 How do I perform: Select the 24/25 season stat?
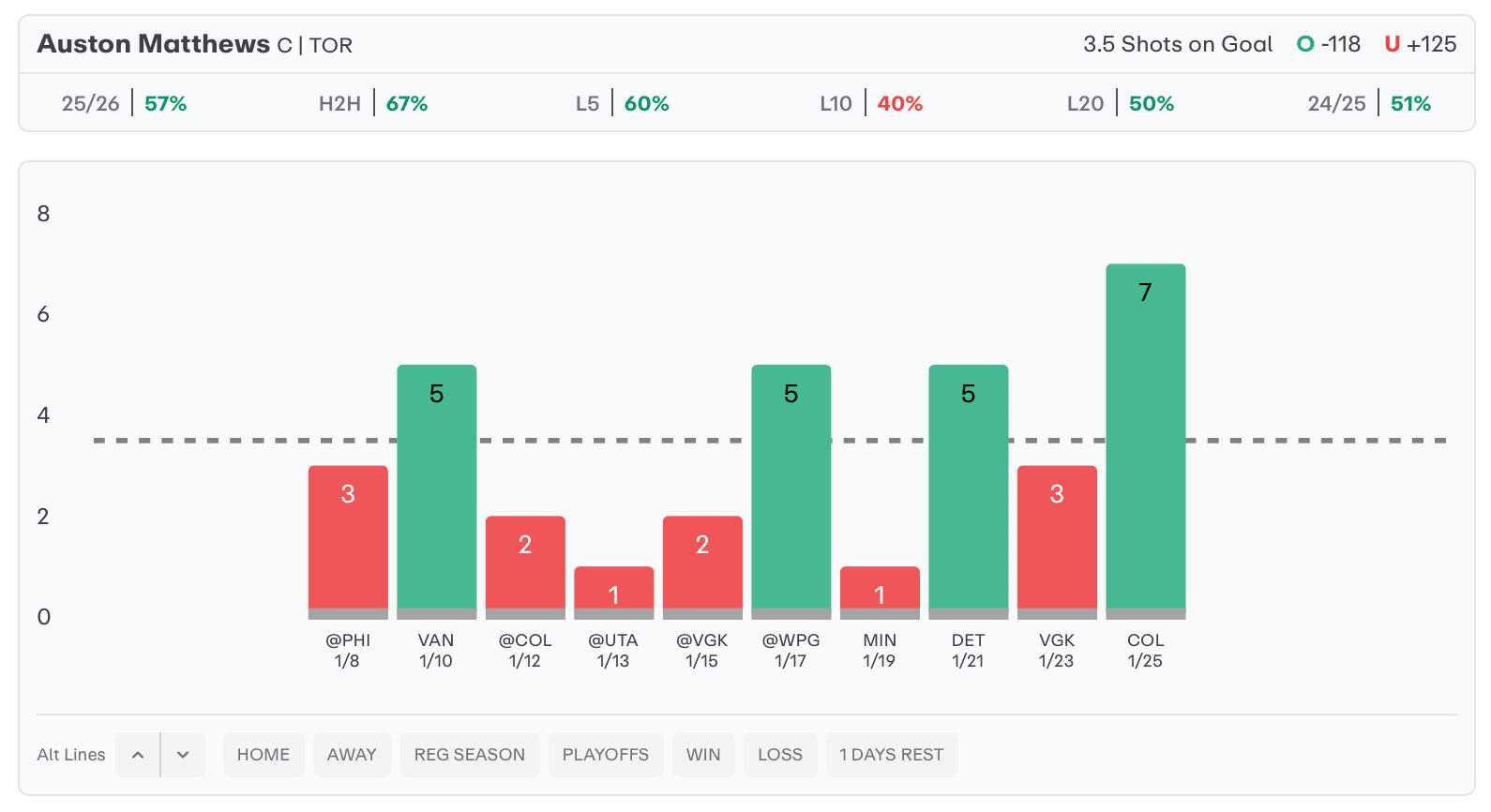pos(1369,103)
